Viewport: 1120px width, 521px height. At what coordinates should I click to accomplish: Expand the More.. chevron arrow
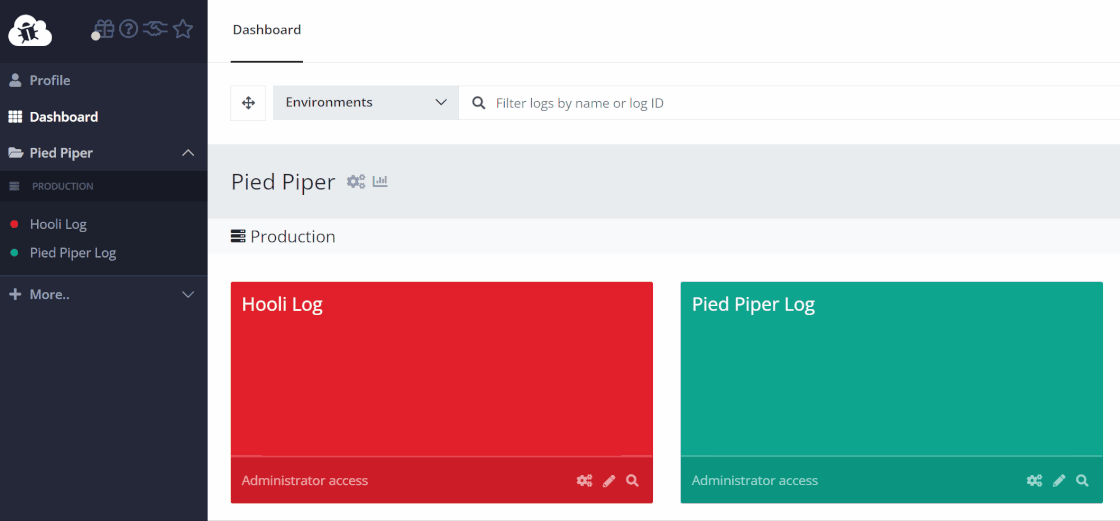click(x=188, y=294)
